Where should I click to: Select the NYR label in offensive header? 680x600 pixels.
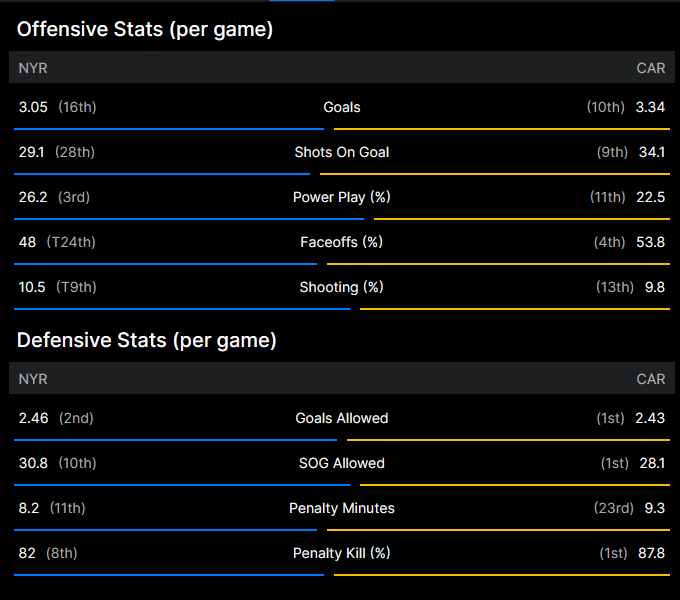point(33,68)
